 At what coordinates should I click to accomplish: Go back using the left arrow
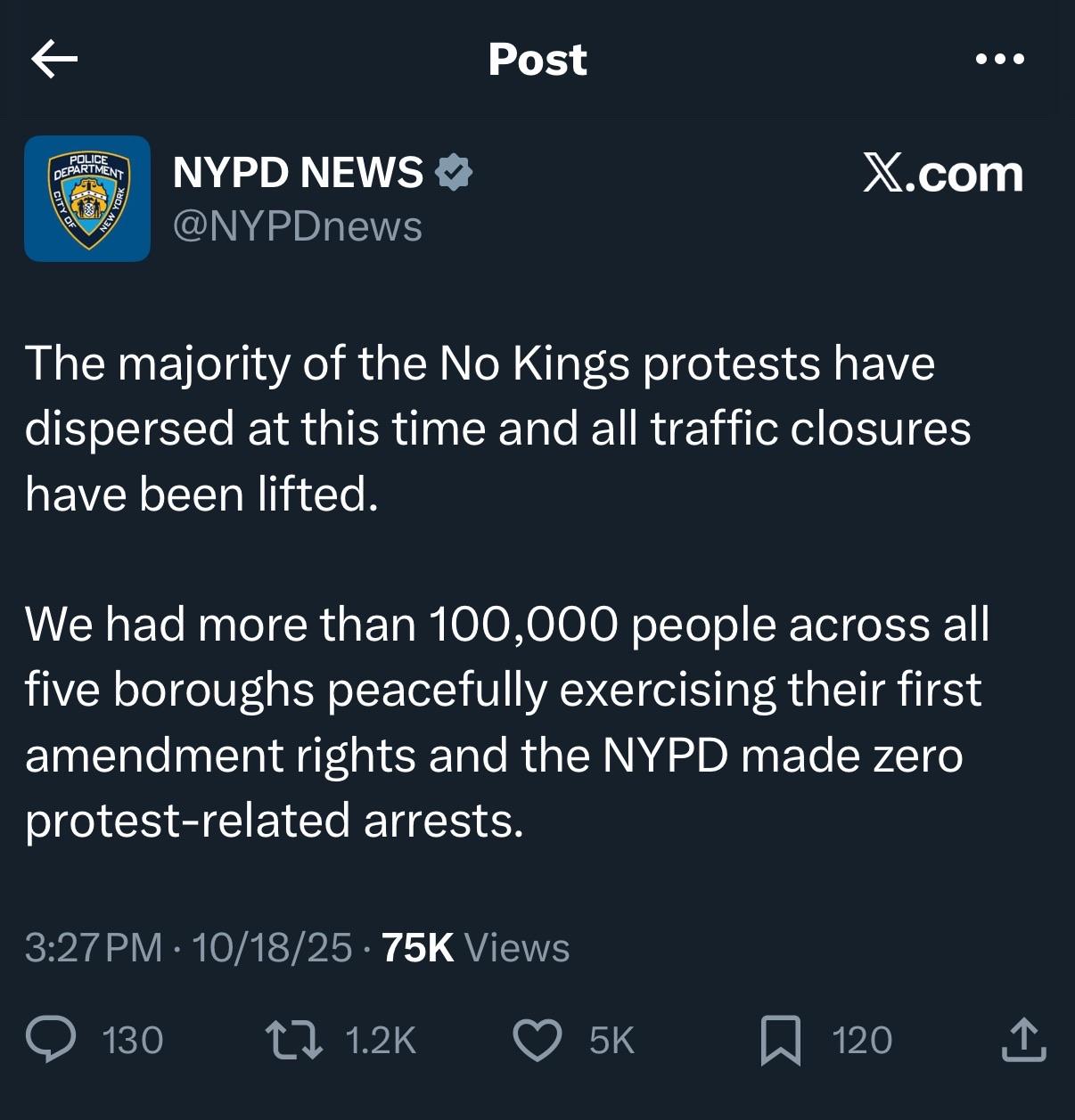coord(54,60)
